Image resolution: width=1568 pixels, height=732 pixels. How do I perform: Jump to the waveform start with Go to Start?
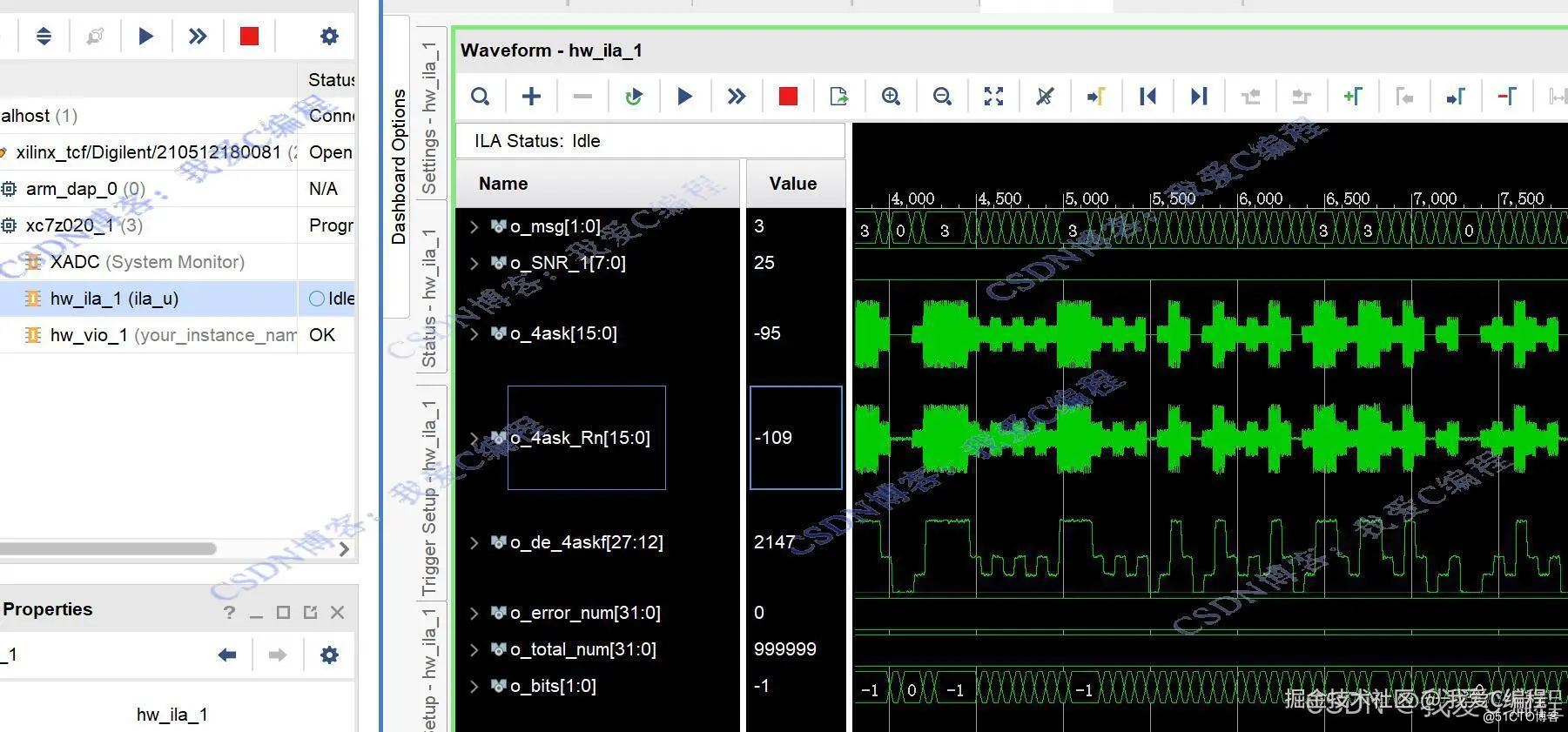point(1147,97)
